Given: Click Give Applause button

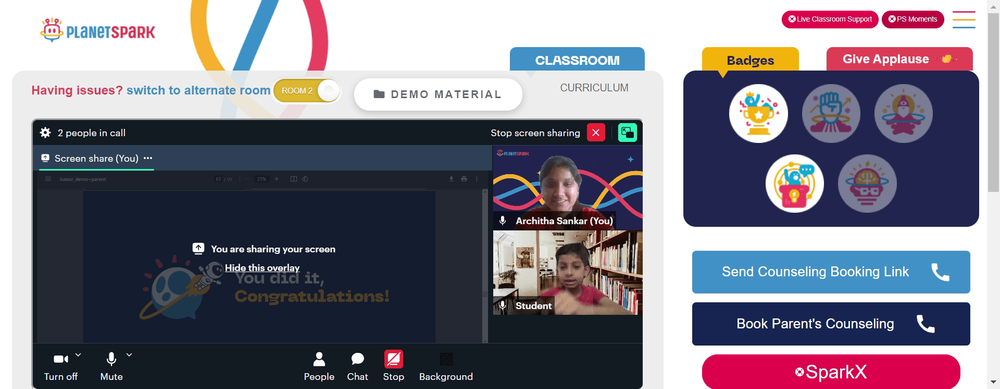Looking at the screenshot, I should pyautogui.click(x=899, y=59).
